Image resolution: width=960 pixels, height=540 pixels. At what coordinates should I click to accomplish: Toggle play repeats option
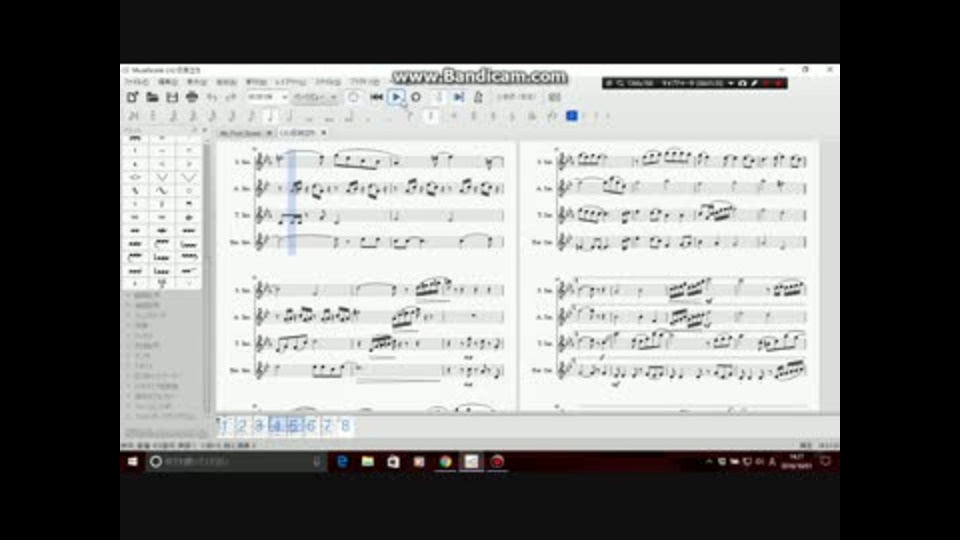click(438, 97)
